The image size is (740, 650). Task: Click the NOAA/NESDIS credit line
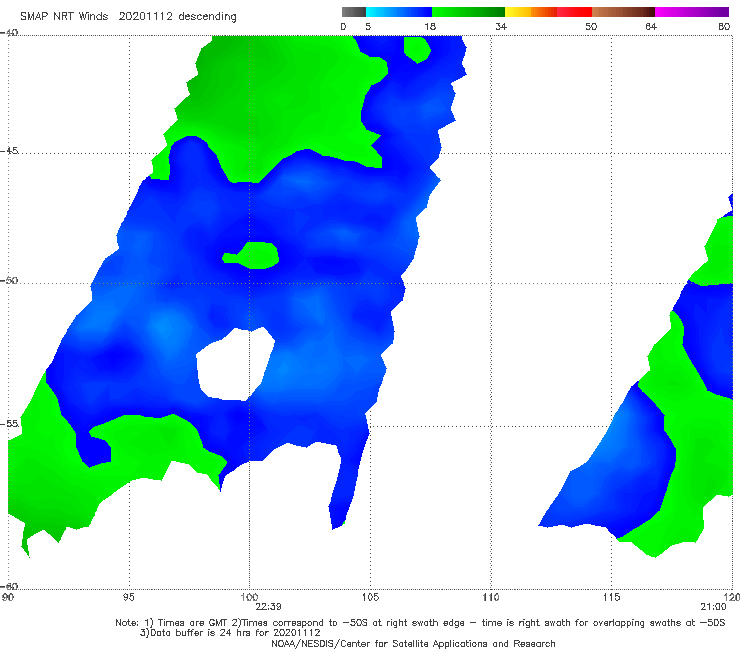click(413, 644)
